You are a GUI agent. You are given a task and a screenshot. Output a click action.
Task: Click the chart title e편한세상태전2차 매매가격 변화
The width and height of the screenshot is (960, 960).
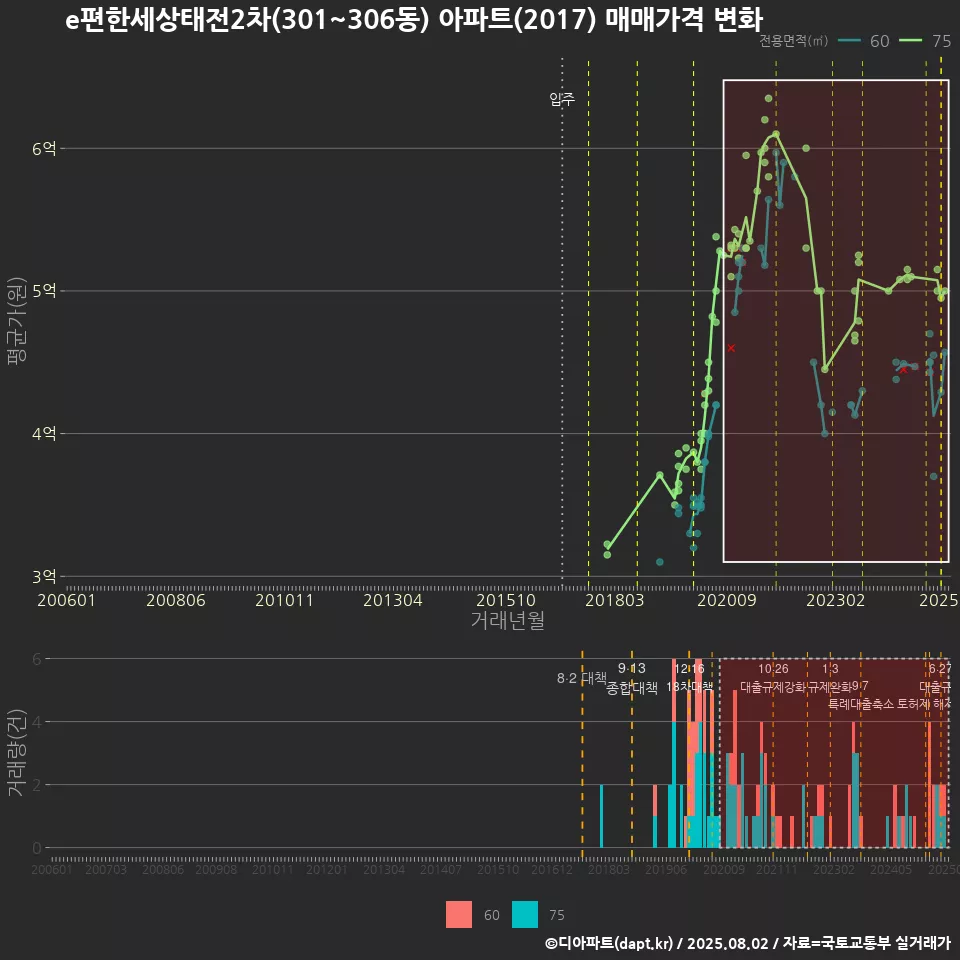pos(414,20)
